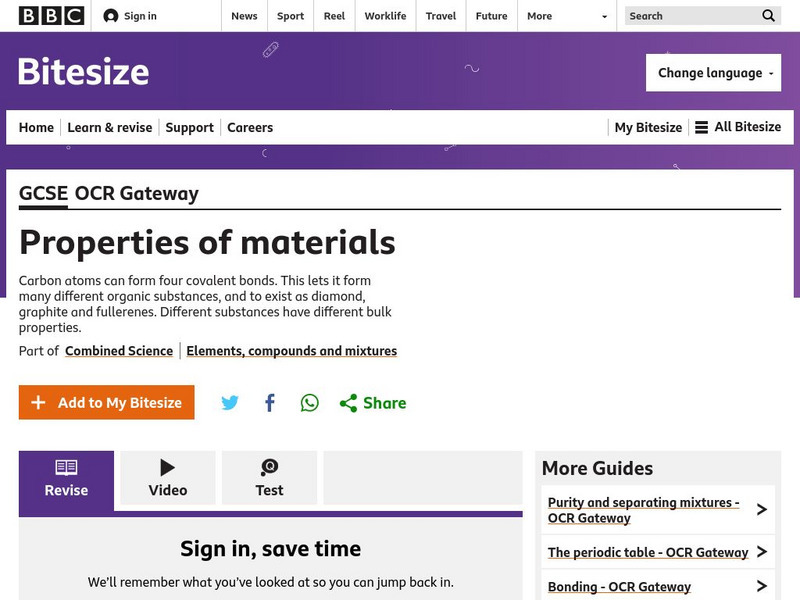Share on Twitter using the bird icon
This screenshot has height=600, width=800.
pos(230,403)
